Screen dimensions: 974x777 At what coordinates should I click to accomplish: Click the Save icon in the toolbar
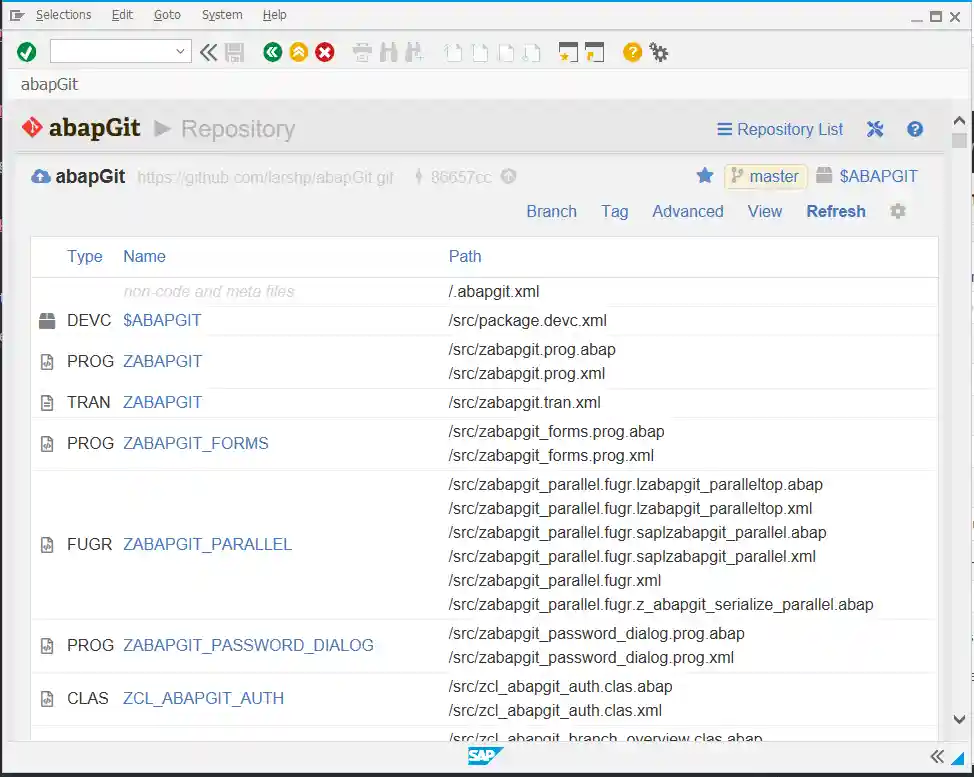(x=236, y=51)
